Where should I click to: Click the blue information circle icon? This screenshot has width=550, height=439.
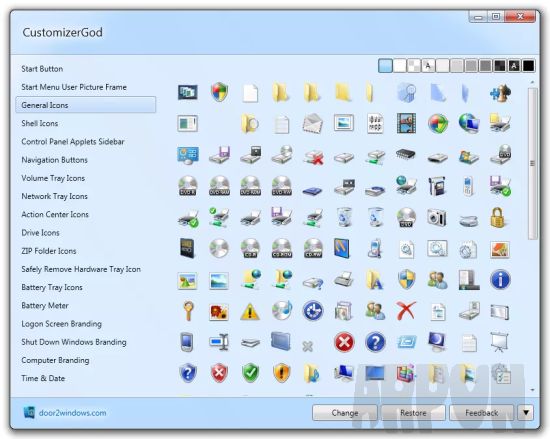pyautogui.click(x=500, y=280)
